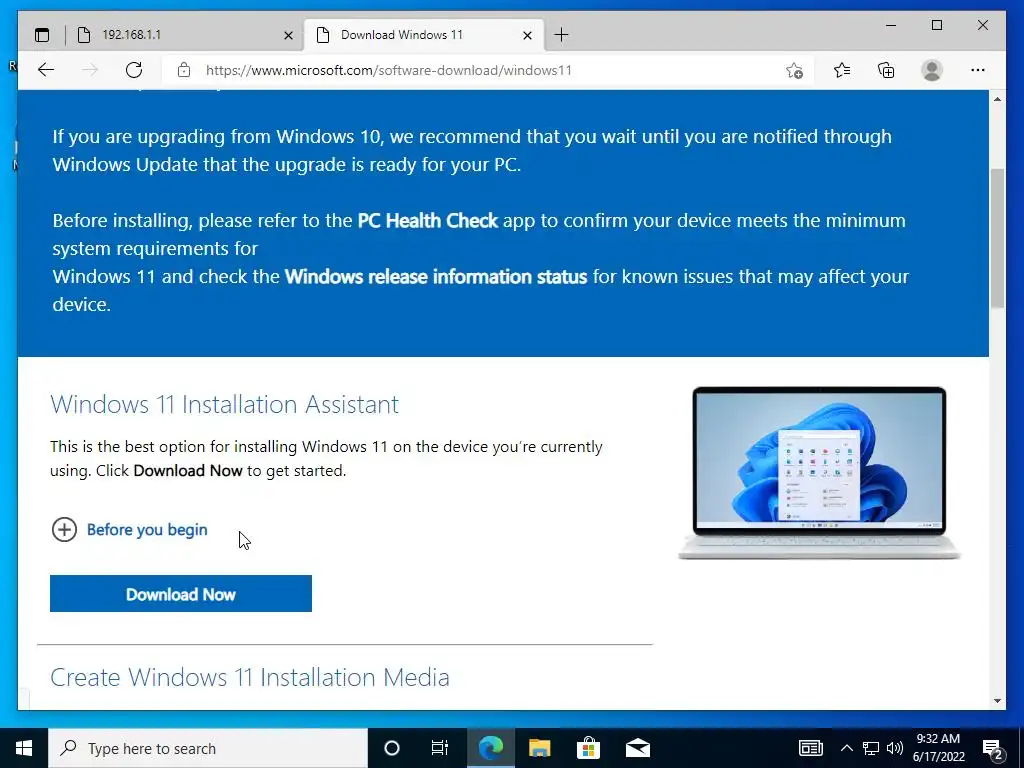The height and width of the screenshot is (768, 1024).
Task: View site information lock icon
Action: pos(184,70)
